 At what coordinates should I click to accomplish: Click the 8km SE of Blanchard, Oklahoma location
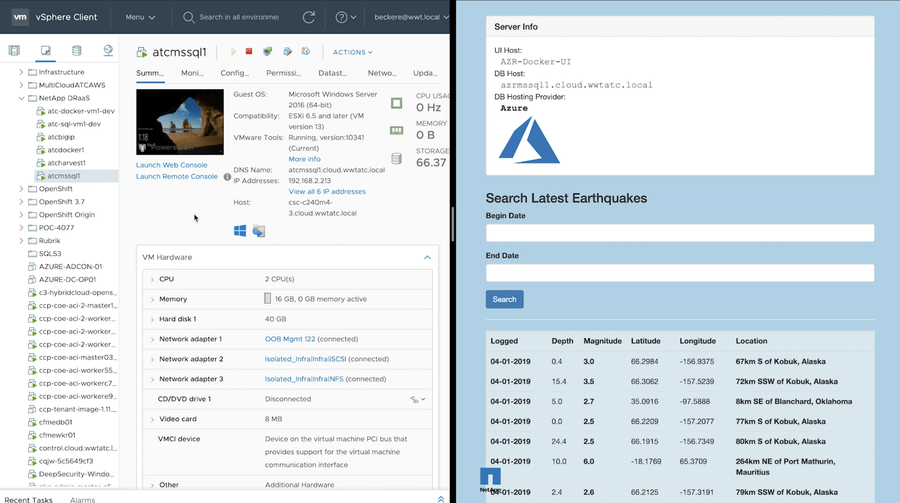click(x=793, y=401)
